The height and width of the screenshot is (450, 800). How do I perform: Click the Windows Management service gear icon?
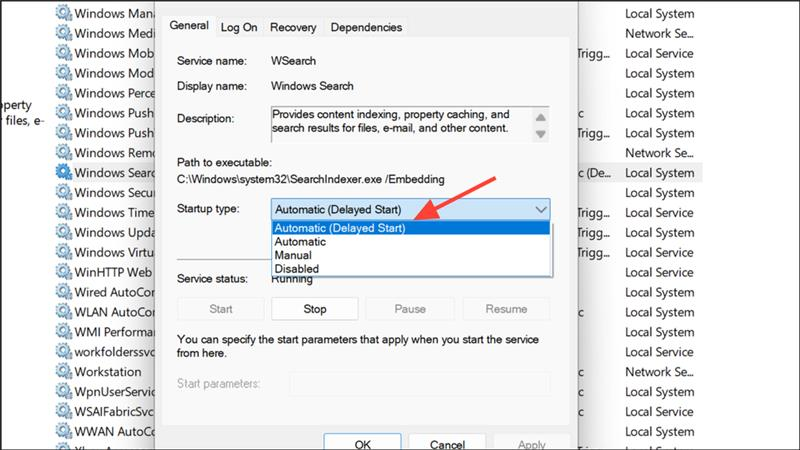[64, 13]
